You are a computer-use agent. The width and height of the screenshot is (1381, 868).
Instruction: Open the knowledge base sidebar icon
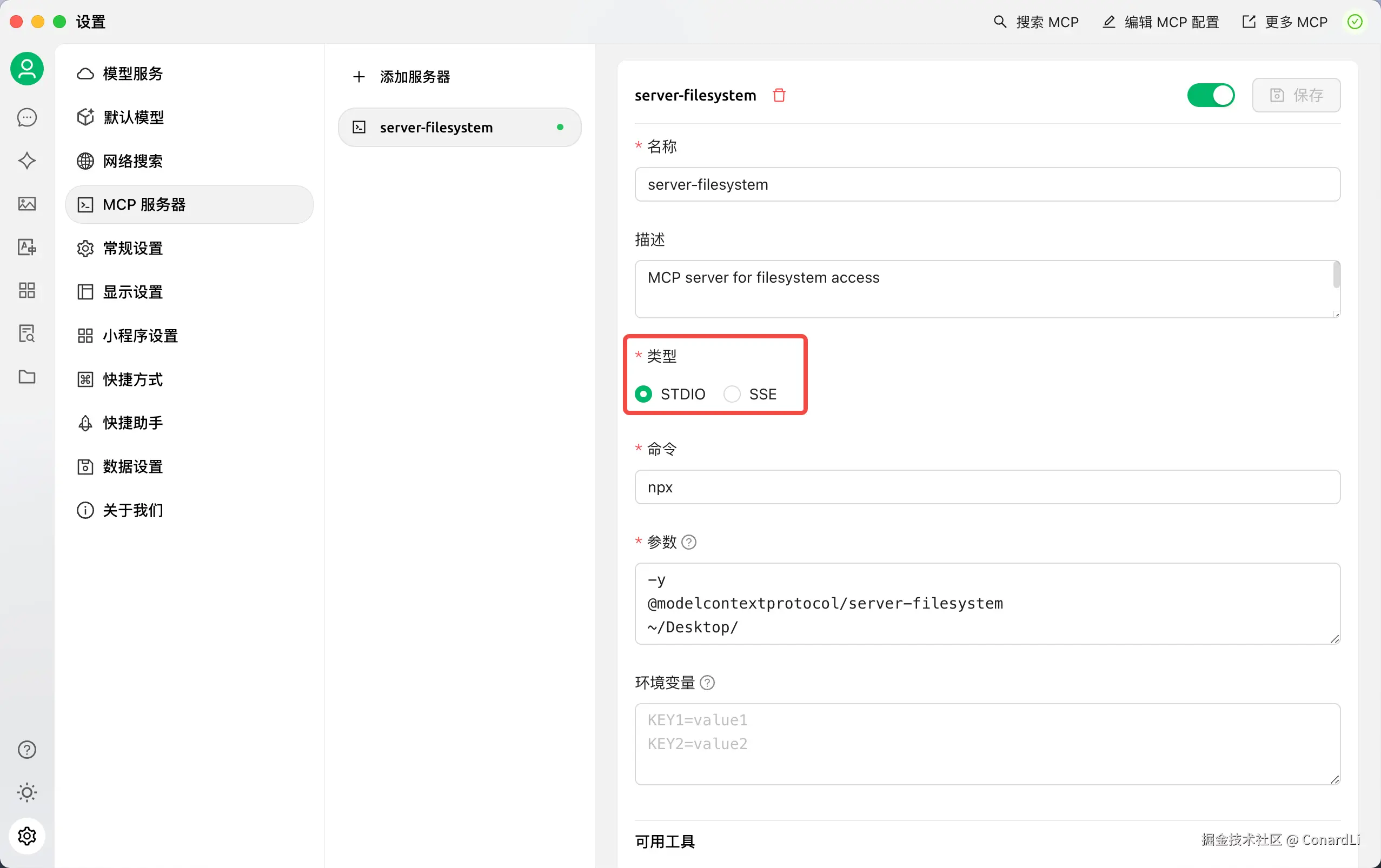click(27, 333)
